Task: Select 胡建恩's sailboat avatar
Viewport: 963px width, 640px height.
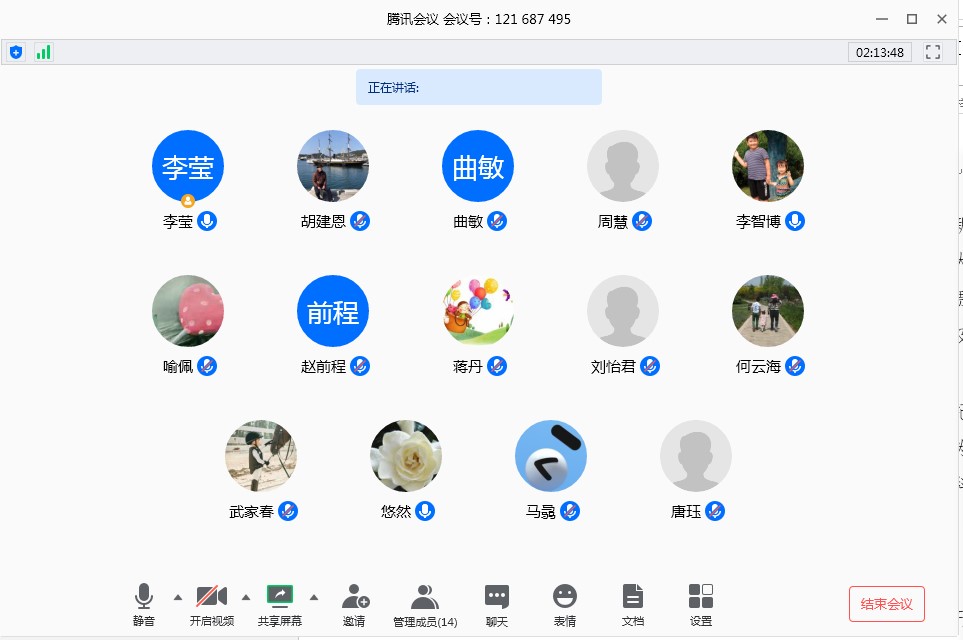Action: (333, 166)
